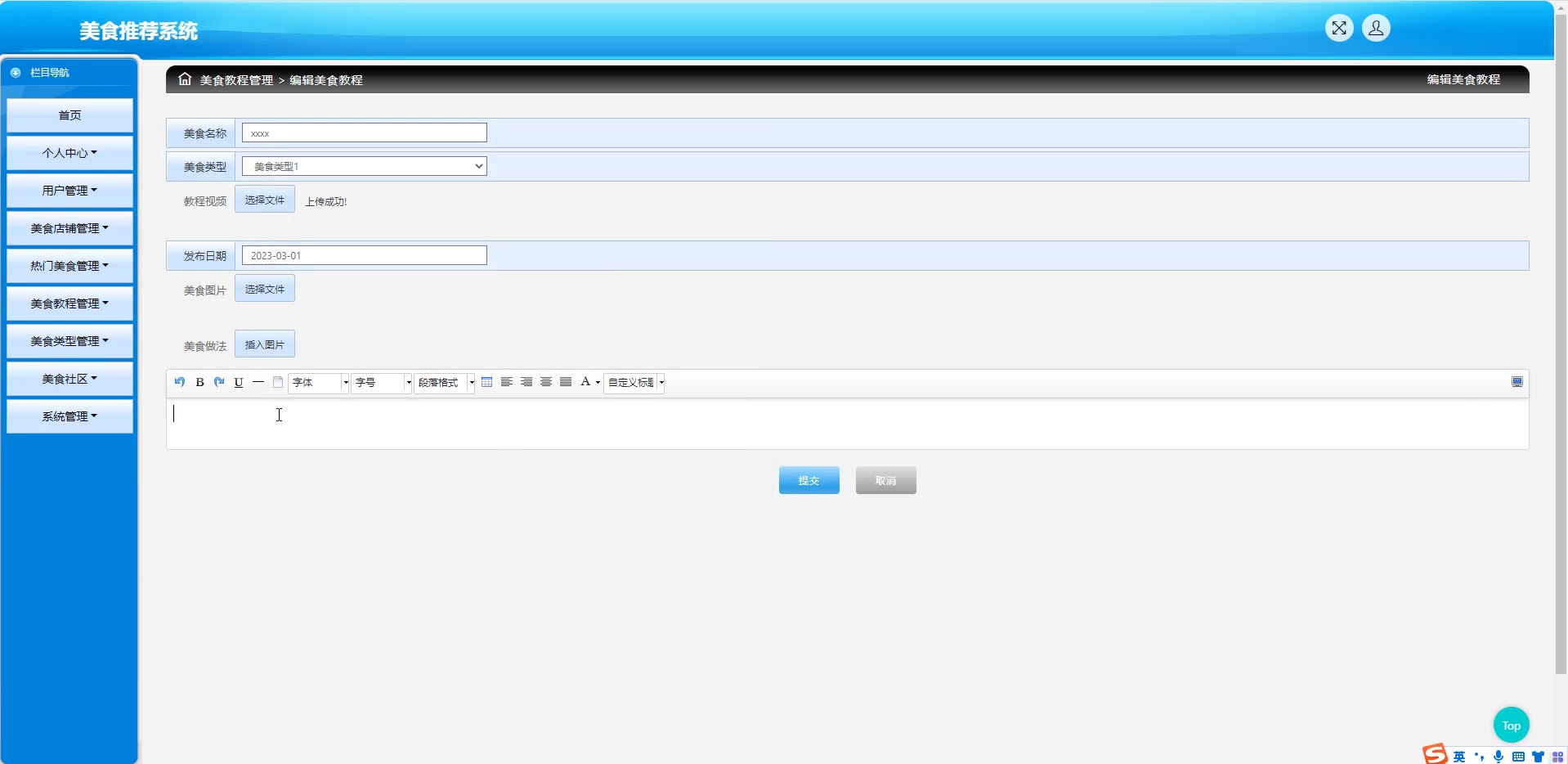Expand the 热门美食管理 sidebar menu
This screenshot has height=764, width=1568.
69,266
